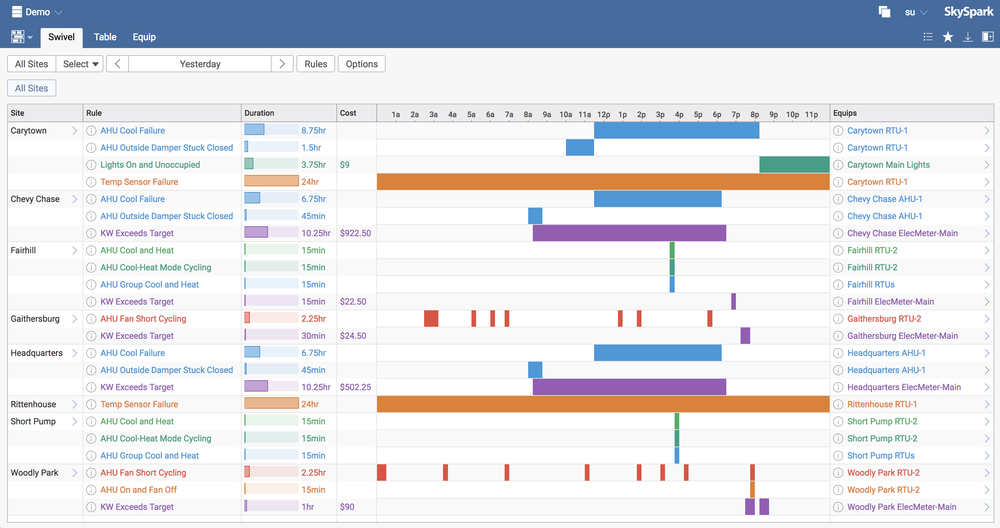Go to the previous day arrow
The height and width of the screenshot is (528, 1000).
click(118, 64)
